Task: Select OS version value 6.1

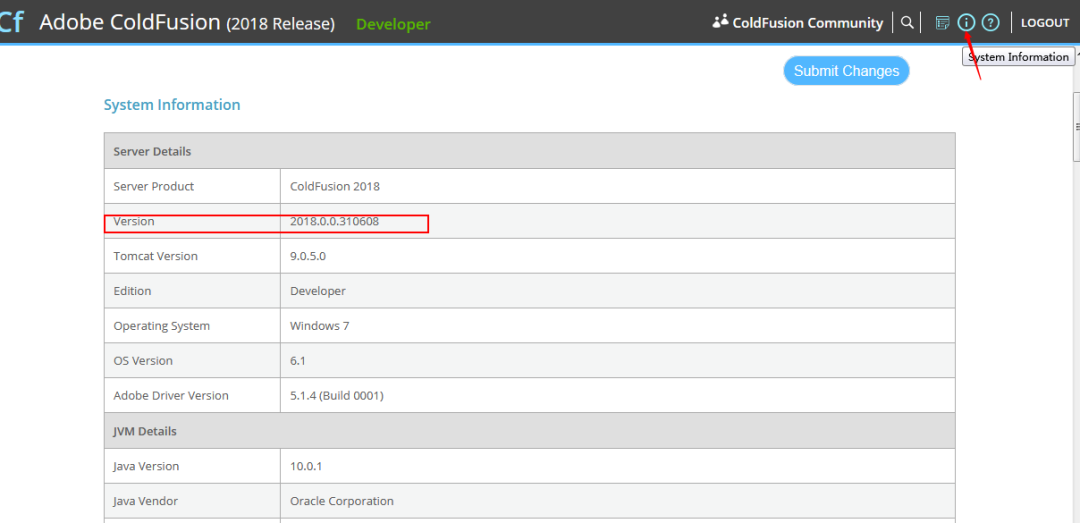Action: pos(298,361)
